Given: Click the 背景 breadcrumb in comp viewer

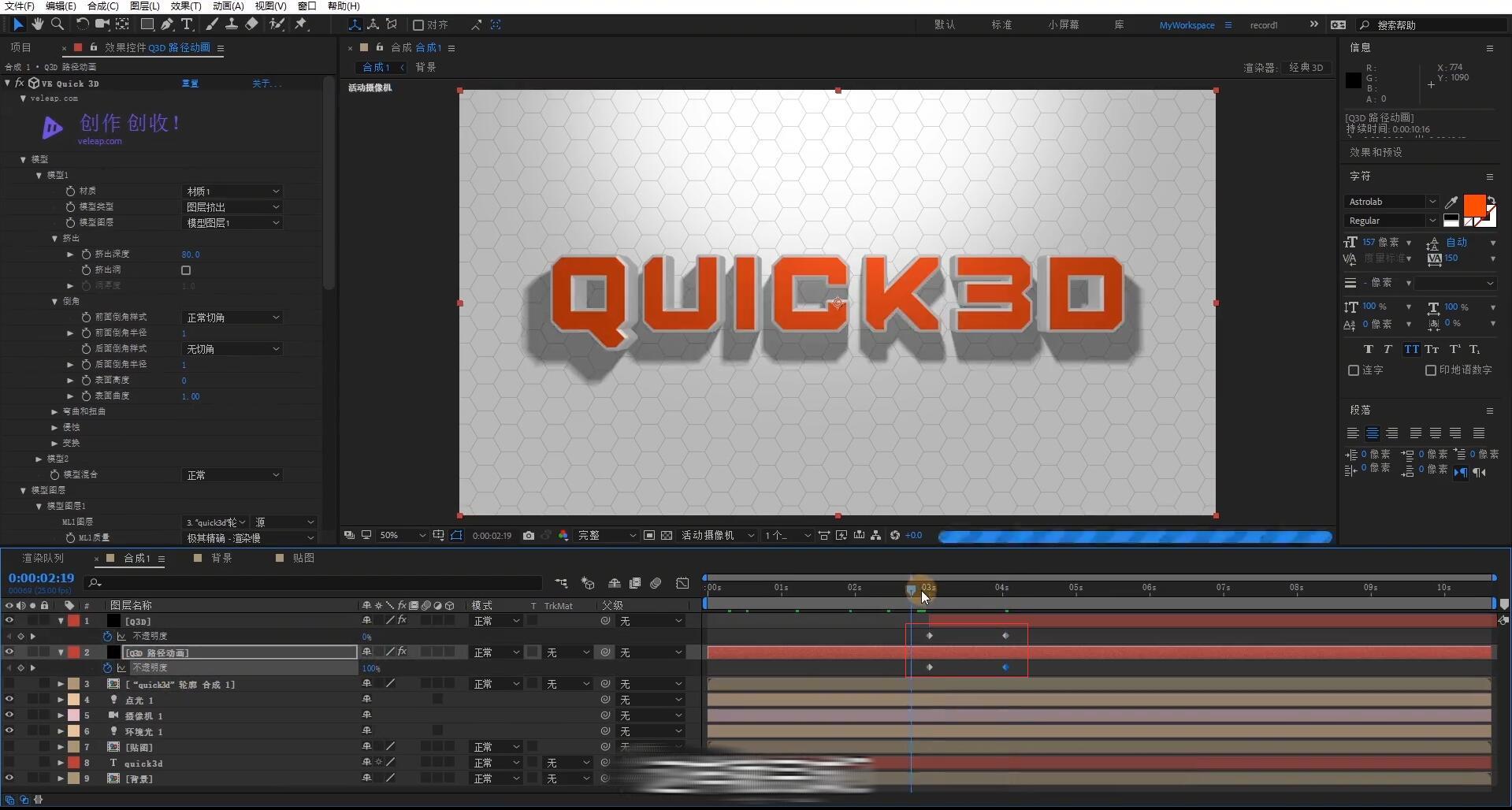Looking at the screenshot, I should coord(425,67).
